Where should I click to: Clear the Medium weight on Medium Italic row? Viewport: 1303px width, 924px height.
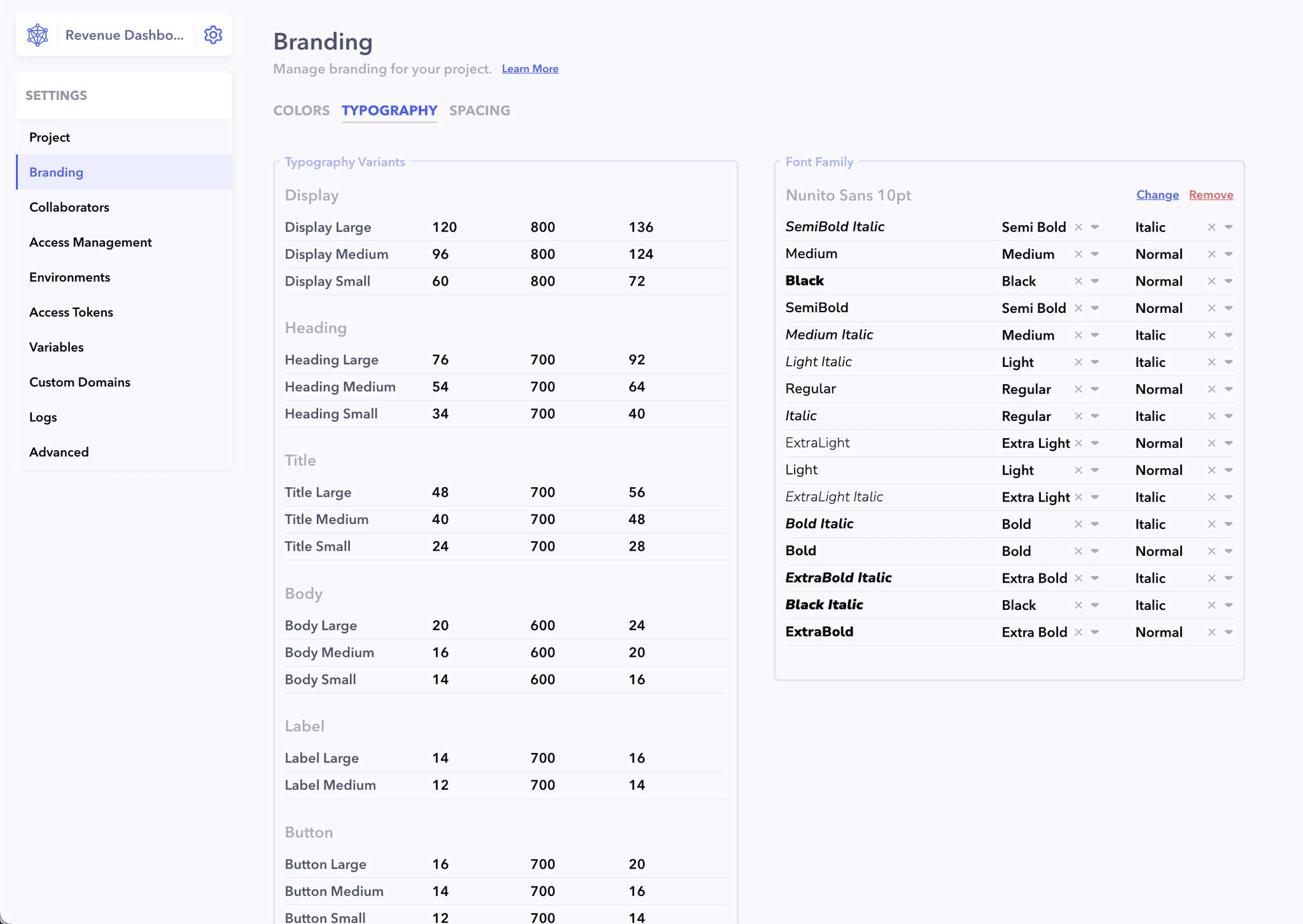click(1078, 335)
